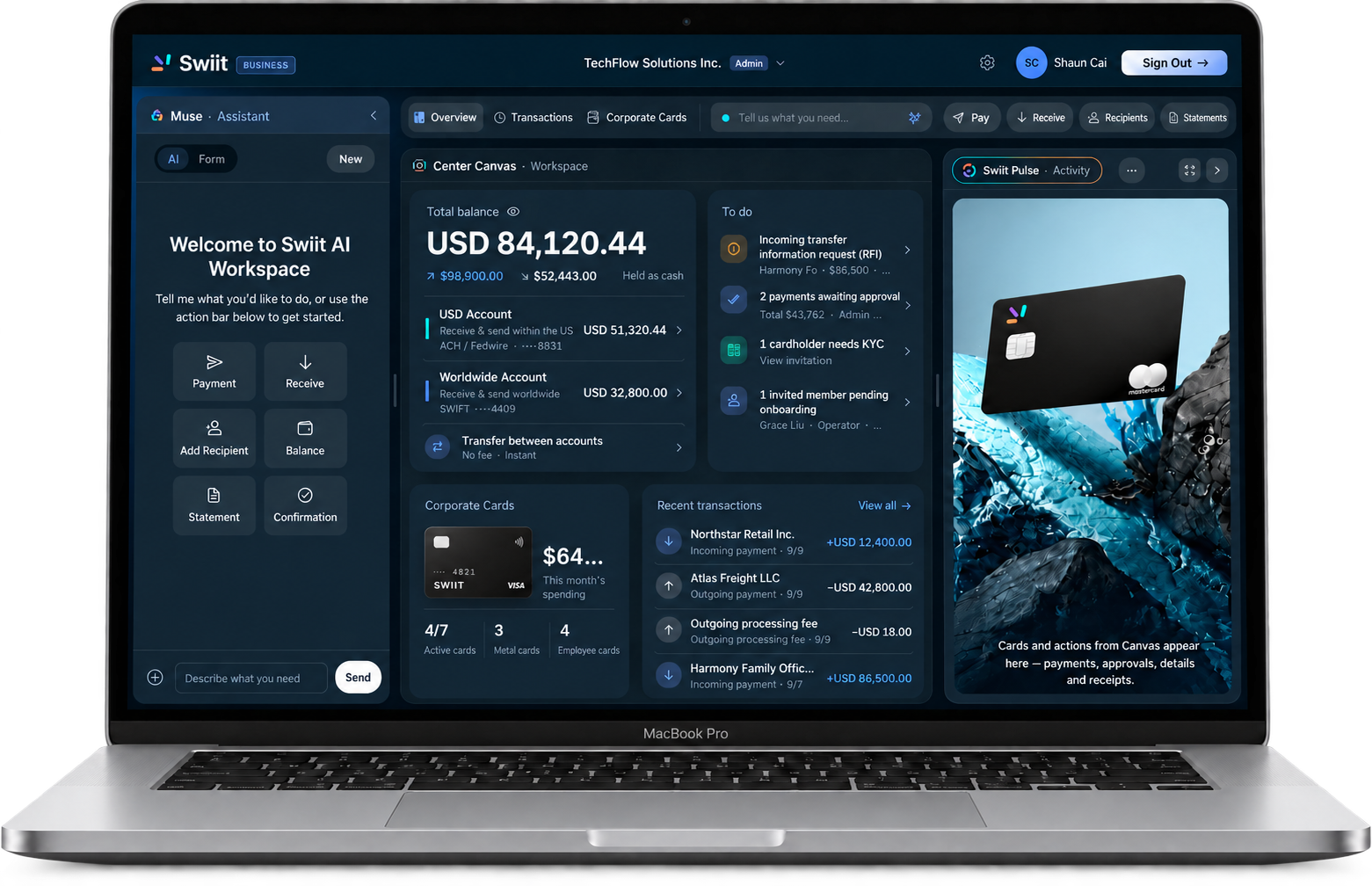Click the Receive tile in Muse panel
Viewport: 1372px width, 886px height.
[x=305, y=372]
